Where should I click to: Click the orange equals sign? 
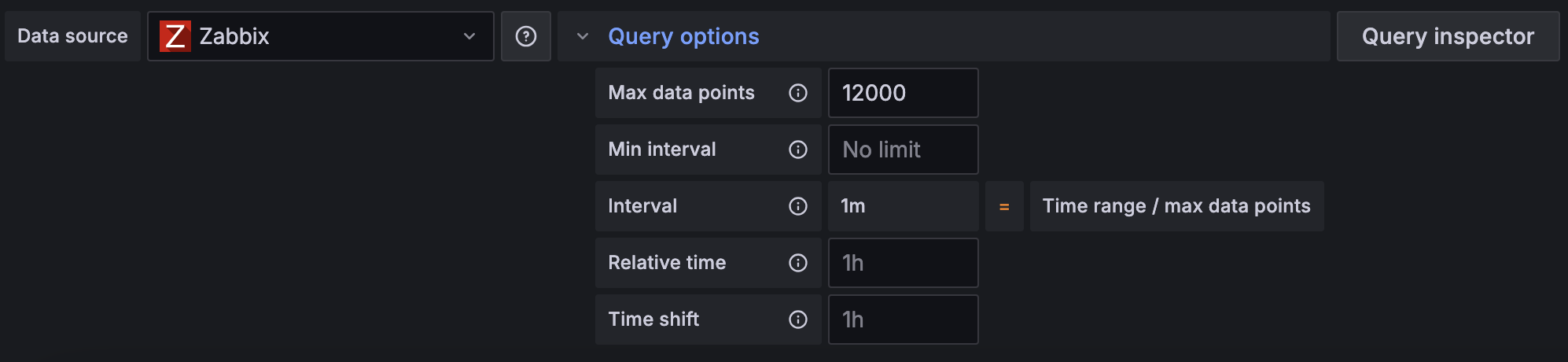(1004, 207)
